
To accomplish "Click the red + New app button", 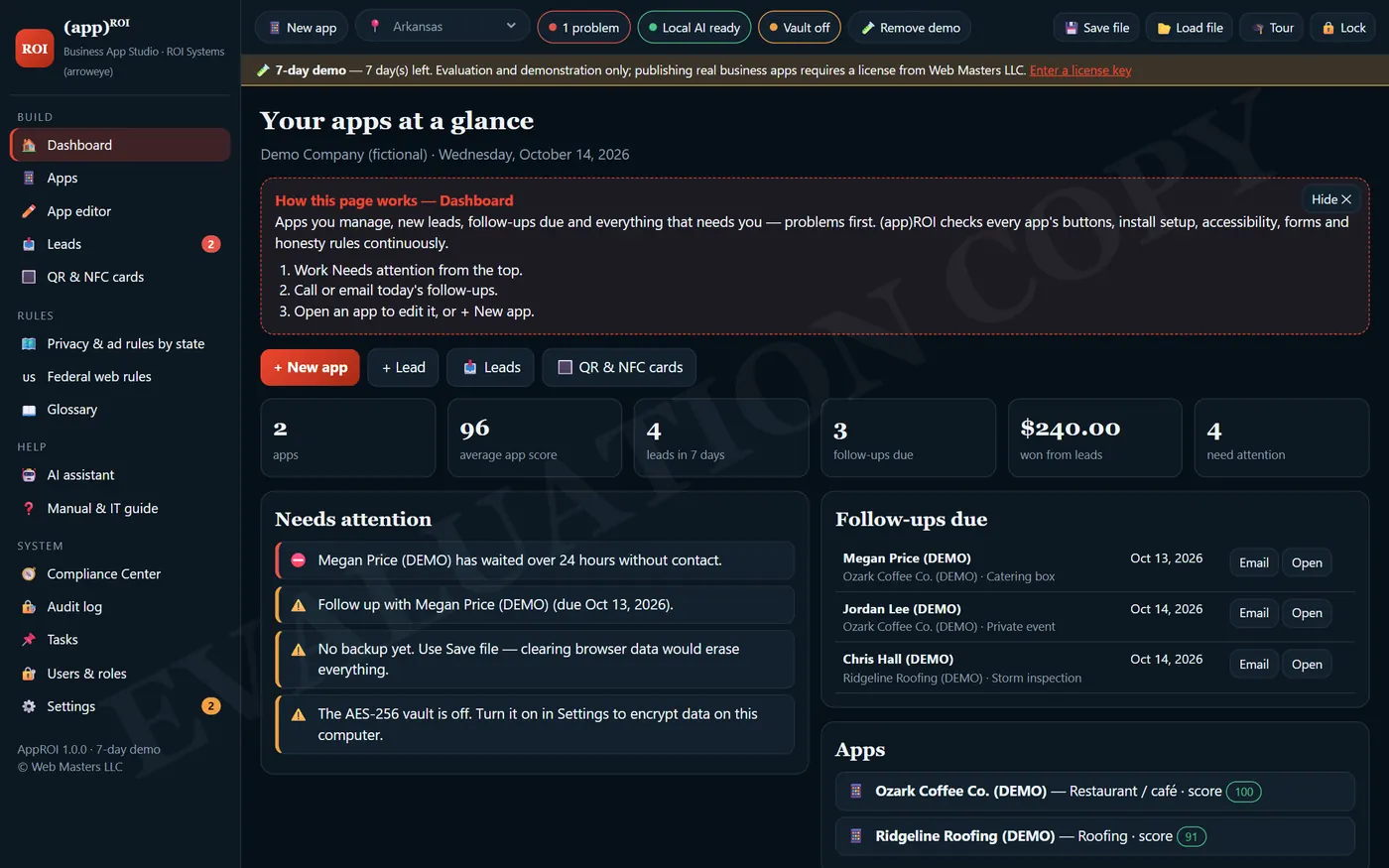I will pyautogui.click(x=310, y=367).
